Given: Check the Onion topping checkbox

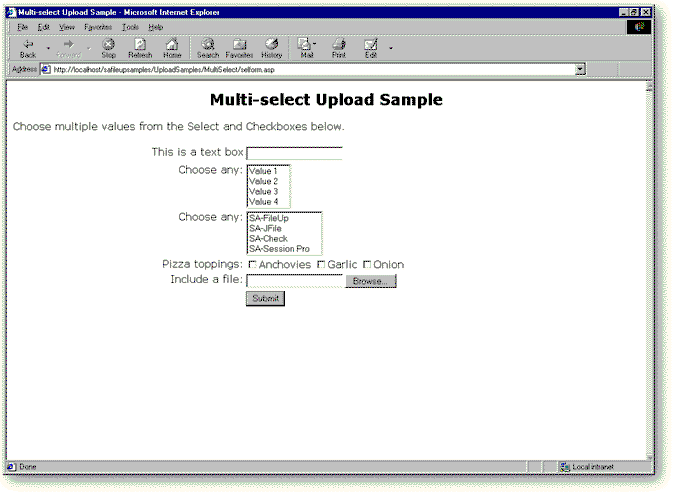Looking at the screenshot, I should click(x=367, y=265).
